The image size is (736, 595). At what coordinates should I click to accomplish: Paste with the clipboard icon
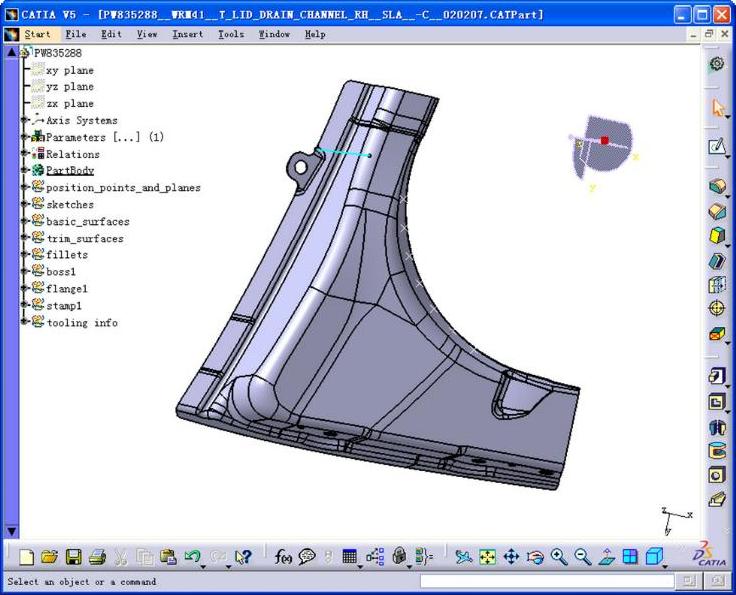click(168, 557)
